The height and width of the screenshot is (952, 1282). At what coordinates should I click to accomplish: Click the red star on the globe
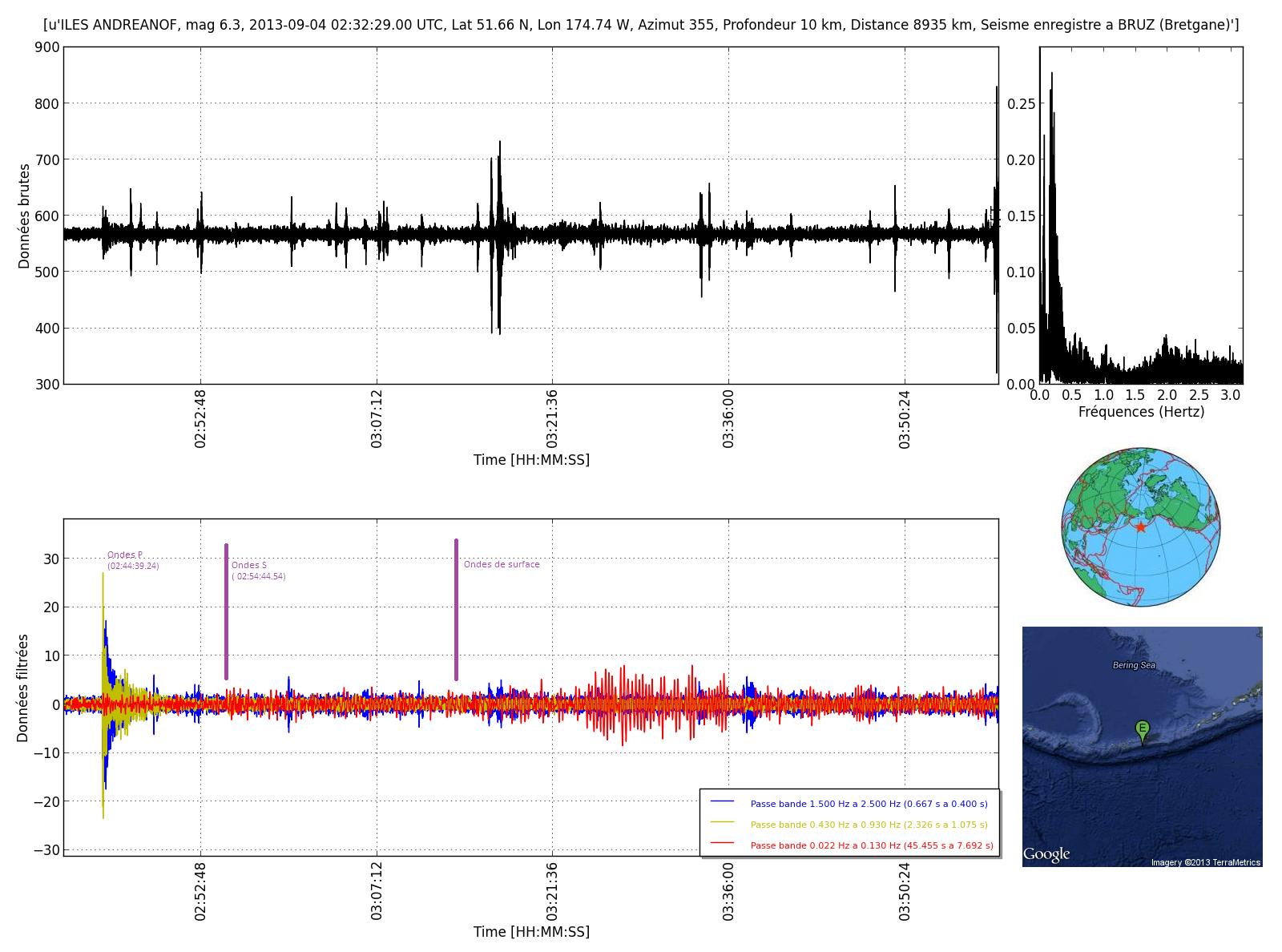[x=1140, y=527]
